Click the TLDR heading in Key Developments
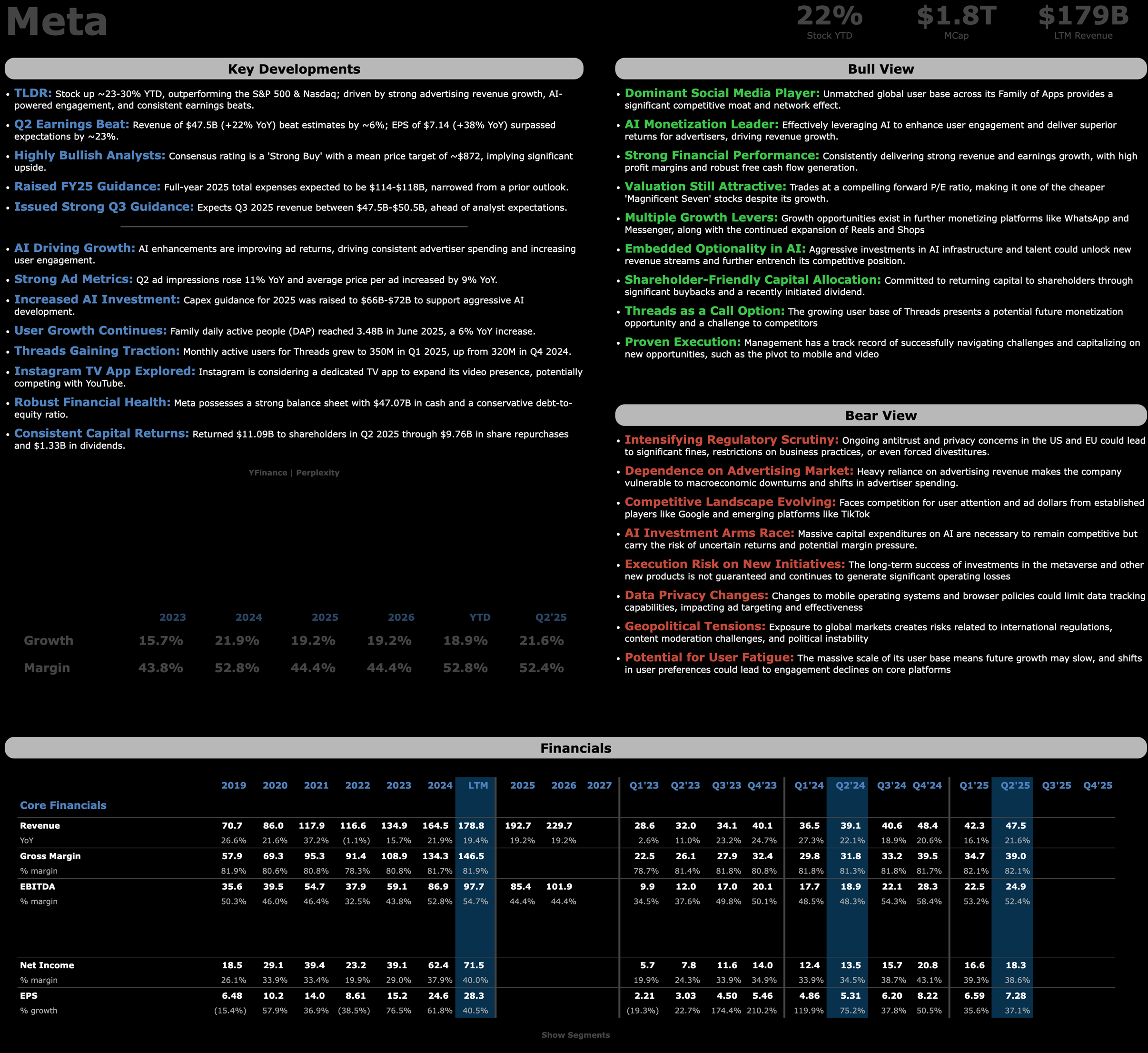 coord(33,93)
